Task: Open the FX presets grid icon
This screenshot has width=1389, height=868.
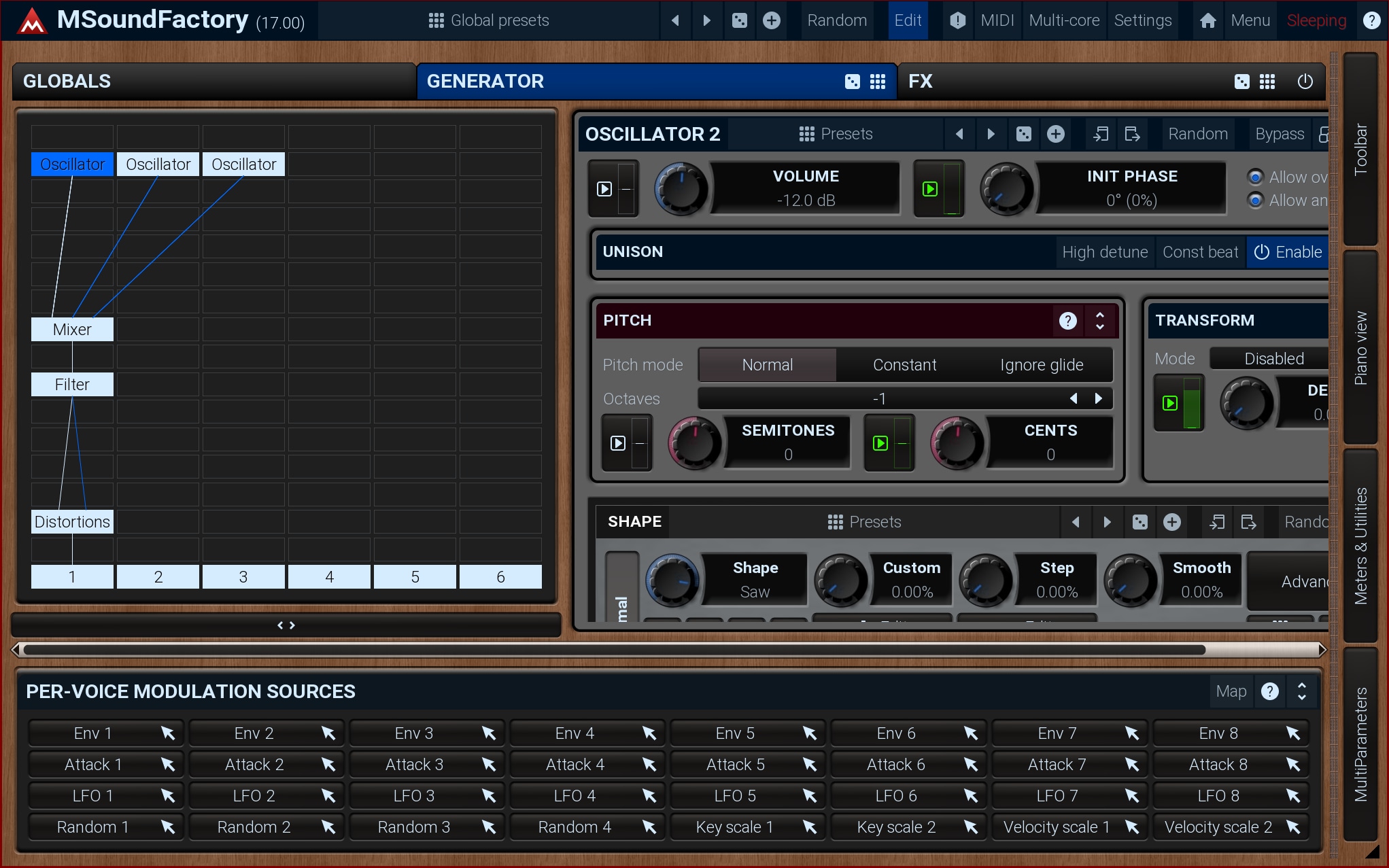Action: 1267,82
